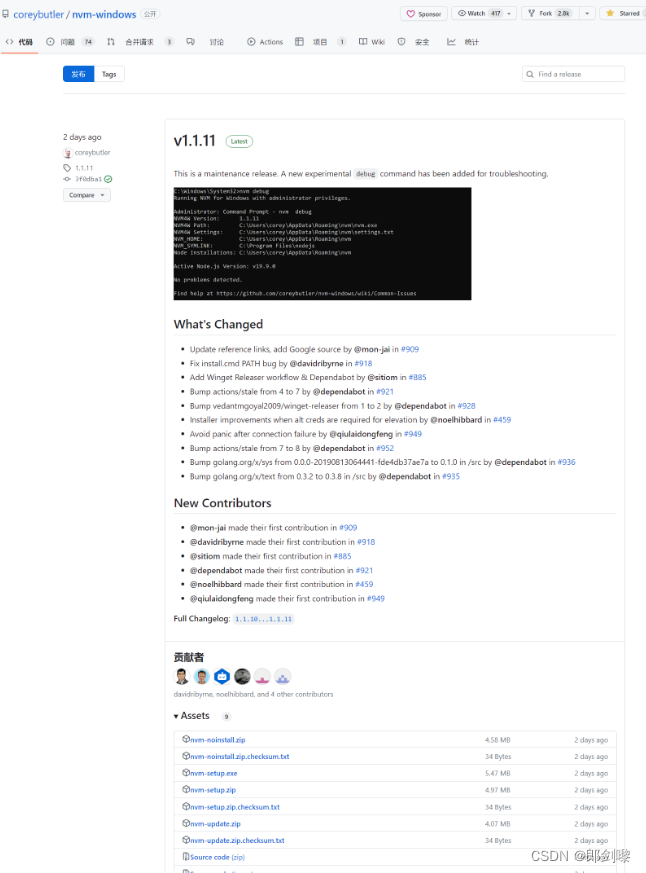Enlarge the nvm debug terminal screenshot
This screenshot has width=646, height=873.
pos(322,243)
